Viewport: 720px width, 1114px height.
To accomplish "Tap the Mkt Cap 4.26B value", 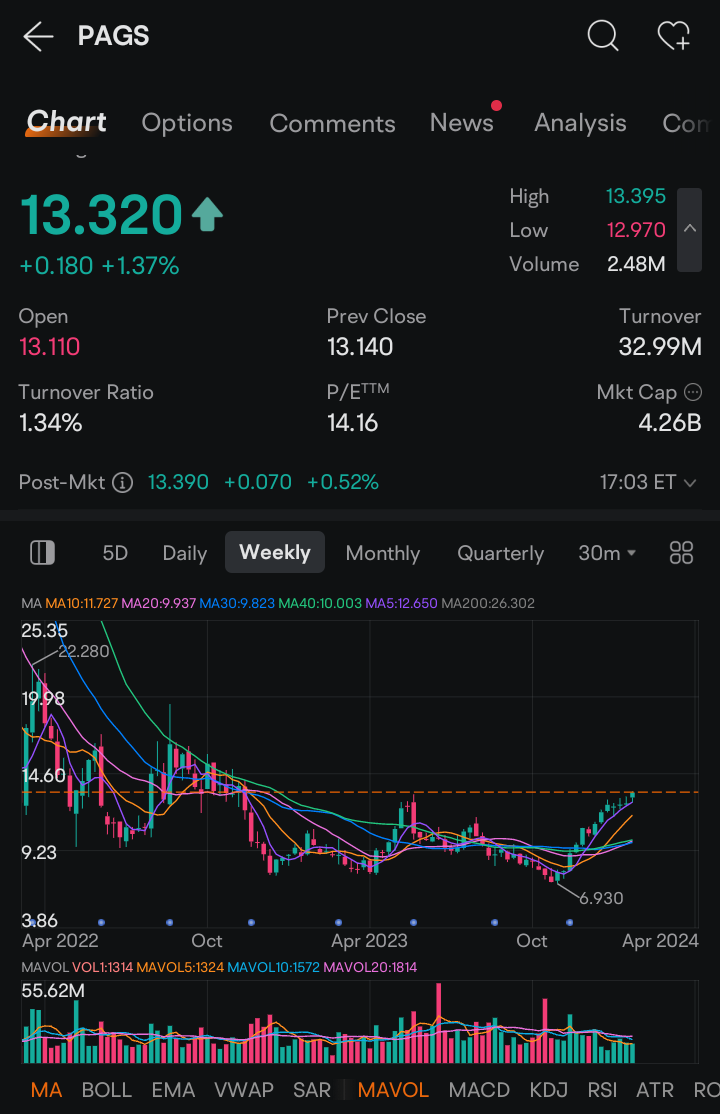I will point(670,423).
